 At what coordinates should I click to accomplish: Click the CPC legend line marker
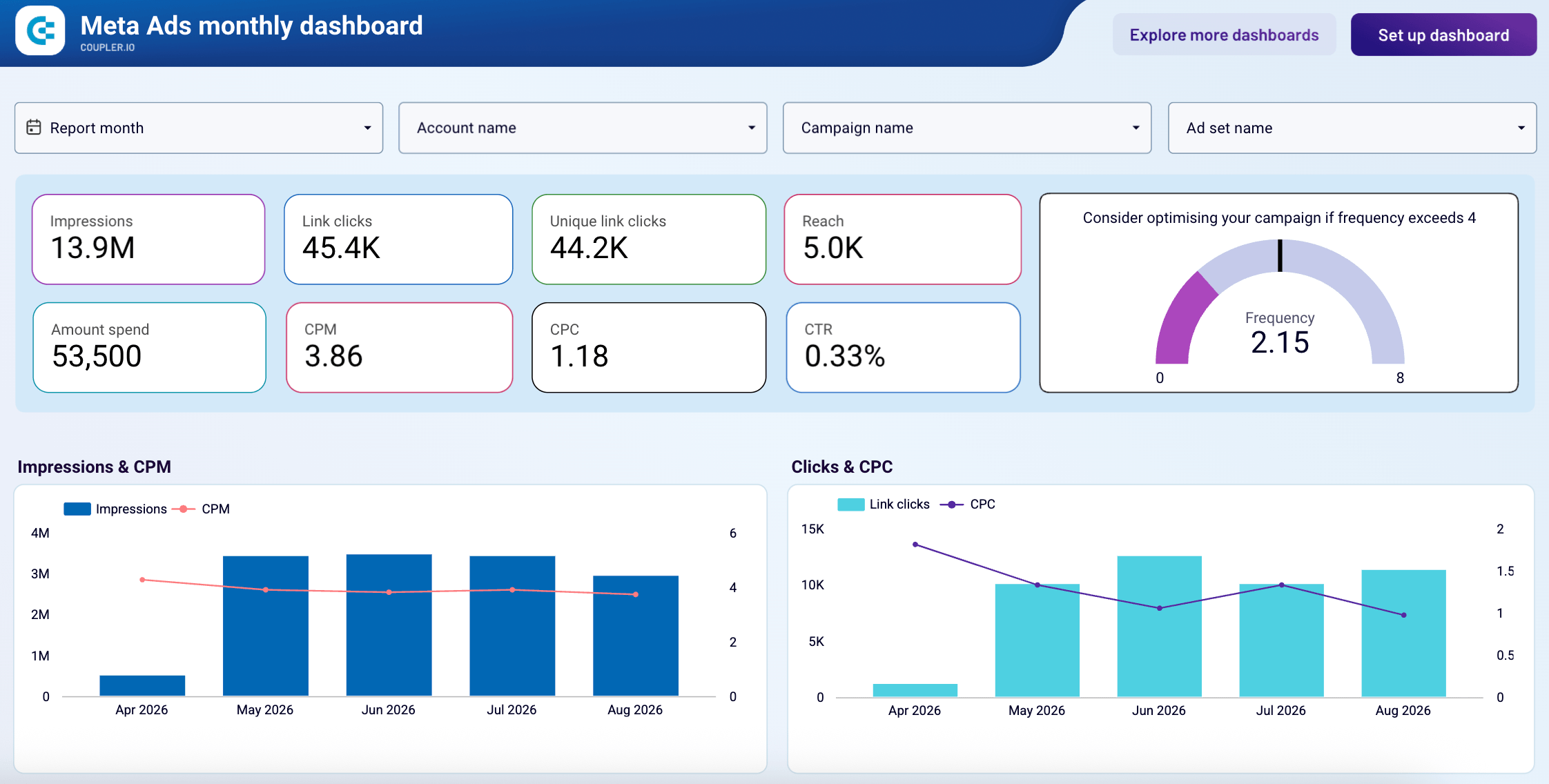(x=951, y=504)
